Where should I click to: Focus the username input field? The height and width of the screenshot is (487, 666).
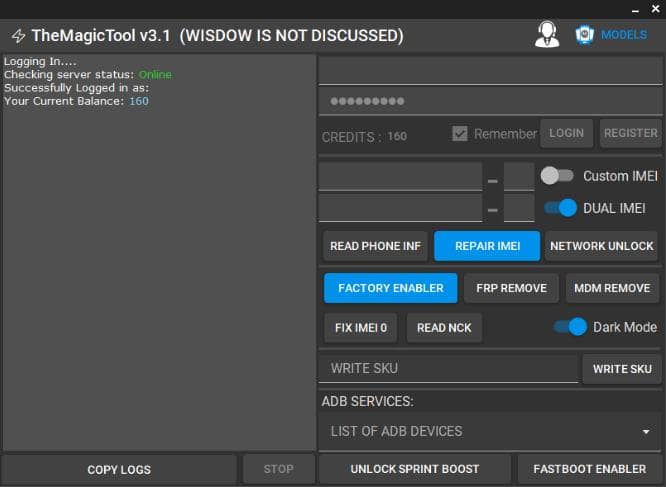point(491,70)
